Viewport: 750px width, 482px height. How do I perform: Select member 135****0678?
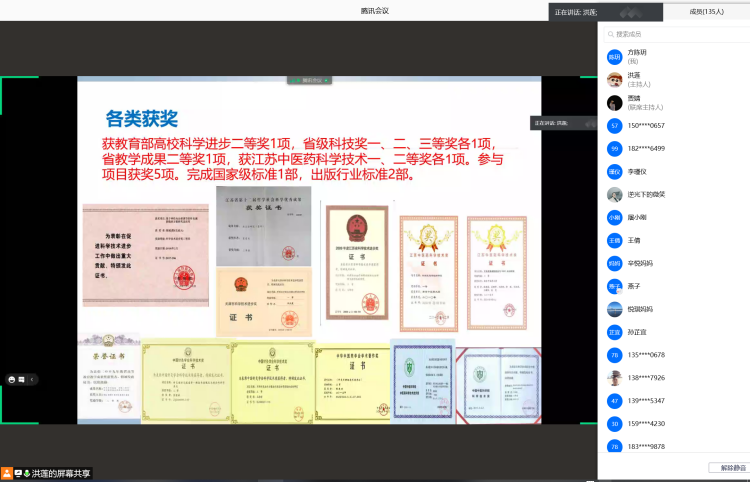(646, 355)
